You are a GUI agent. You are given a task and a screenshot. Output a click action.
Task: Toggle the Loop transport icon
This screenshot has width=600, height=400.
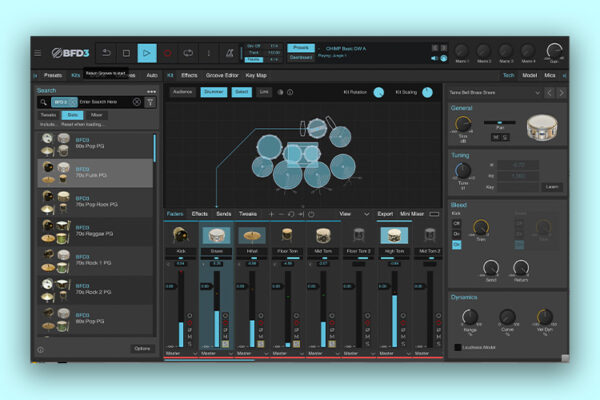pos(188,53)
